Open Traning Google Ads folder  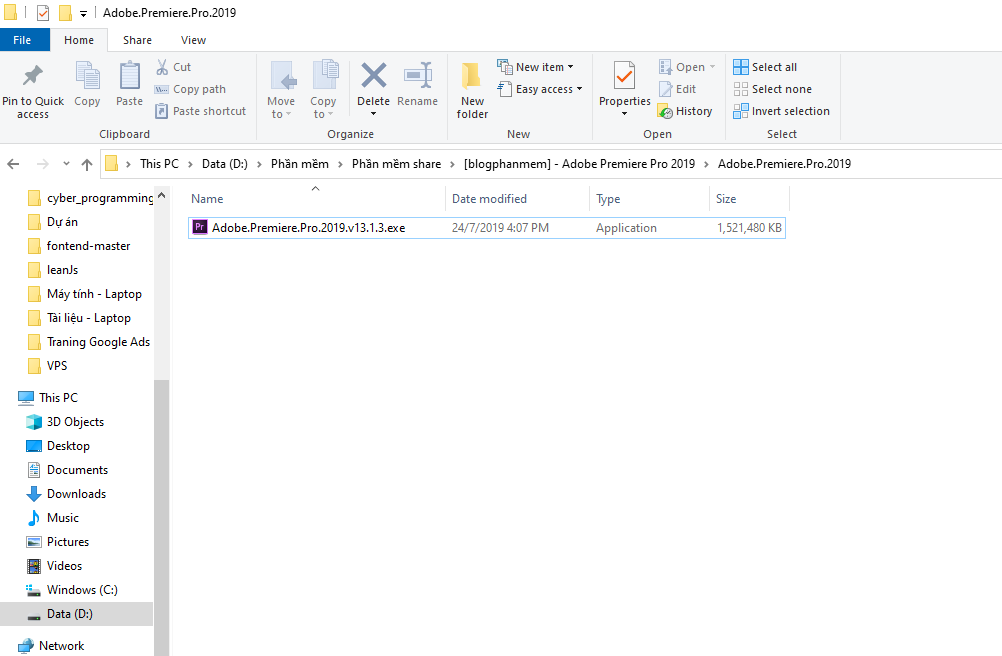click(89, 342)
